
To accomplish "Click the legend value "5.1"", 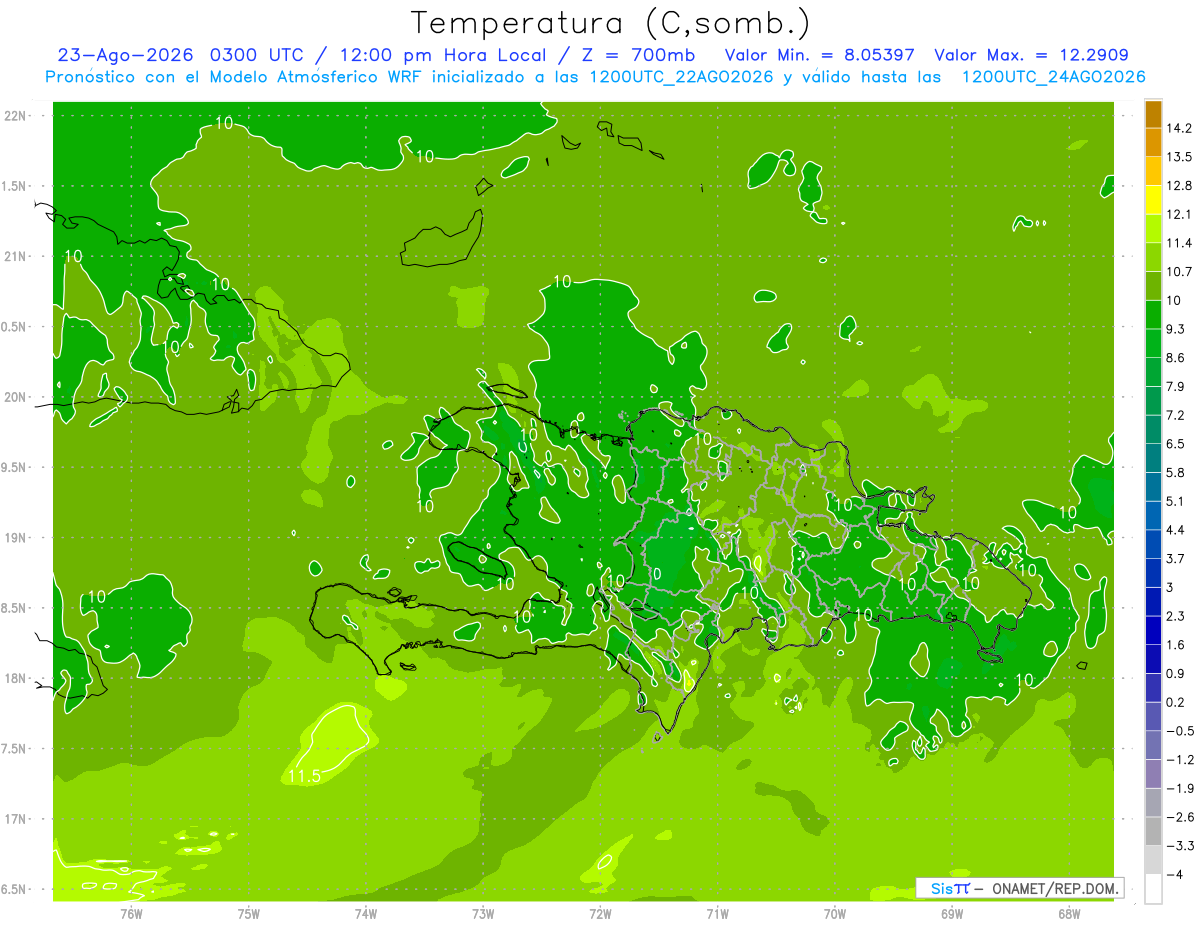I will pyautogui.click(x=1175, y=501).
